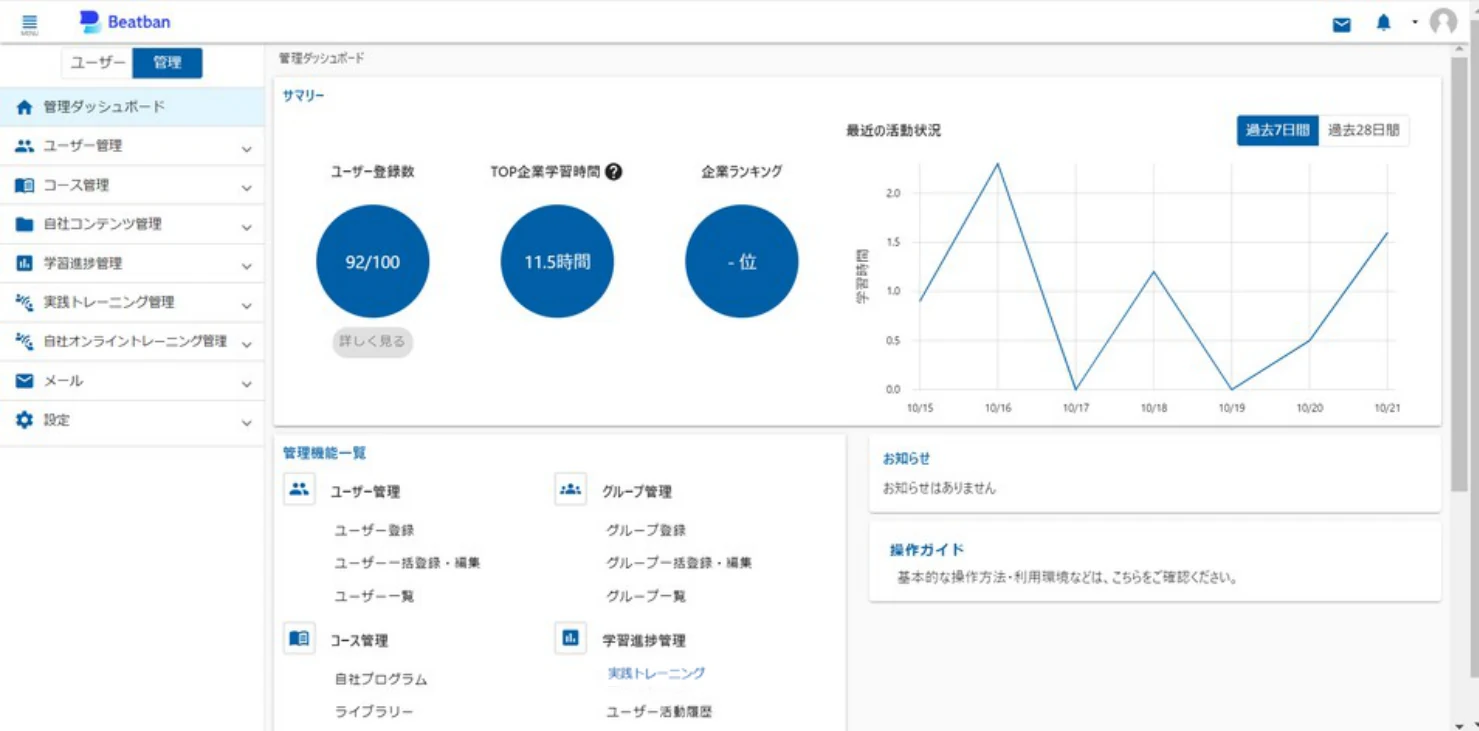The width and height of the screenshot is (1479, 731).
Task: Open notifications bell icon
Action: tap(1384, 23)
